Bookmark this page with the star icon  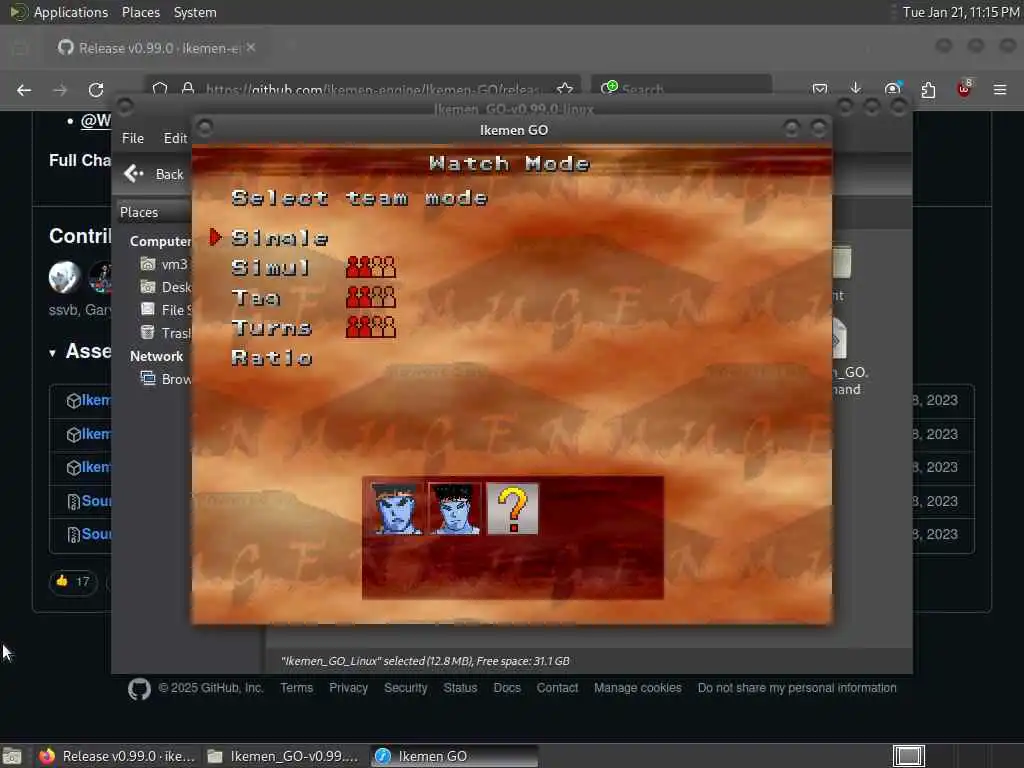(x=566, y=88)
